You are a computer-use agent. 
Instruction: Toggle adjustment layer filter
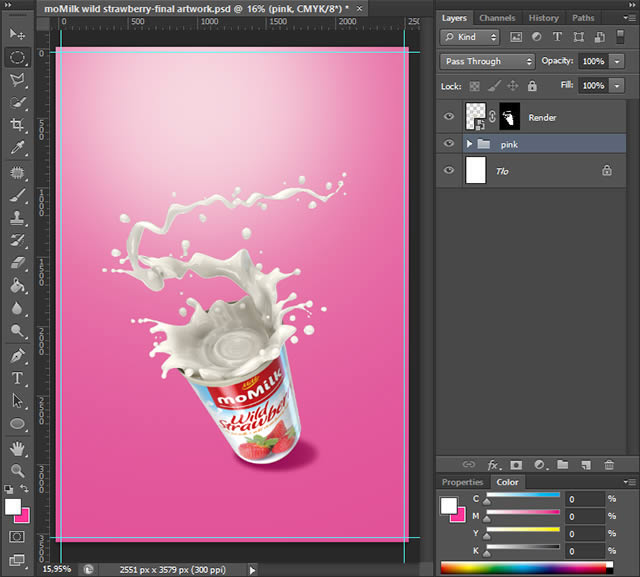coord(536,37)
